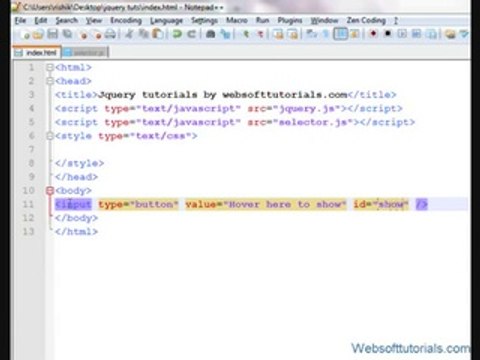This screenshot has height=360, width=480.
Task: Open the File menu
Action: [x=20, y=21]
